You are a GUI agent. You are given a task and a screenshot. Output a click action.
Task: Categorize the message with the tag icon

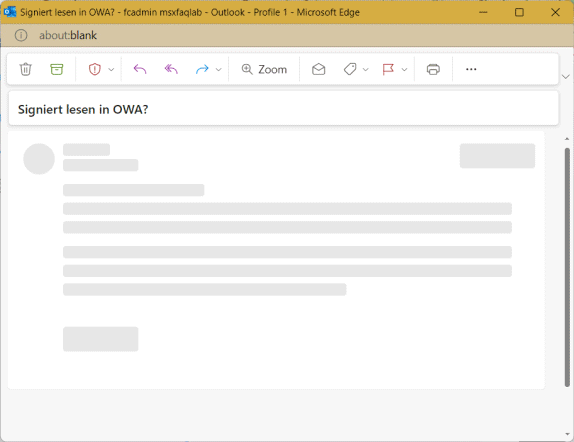coord(350,69)
